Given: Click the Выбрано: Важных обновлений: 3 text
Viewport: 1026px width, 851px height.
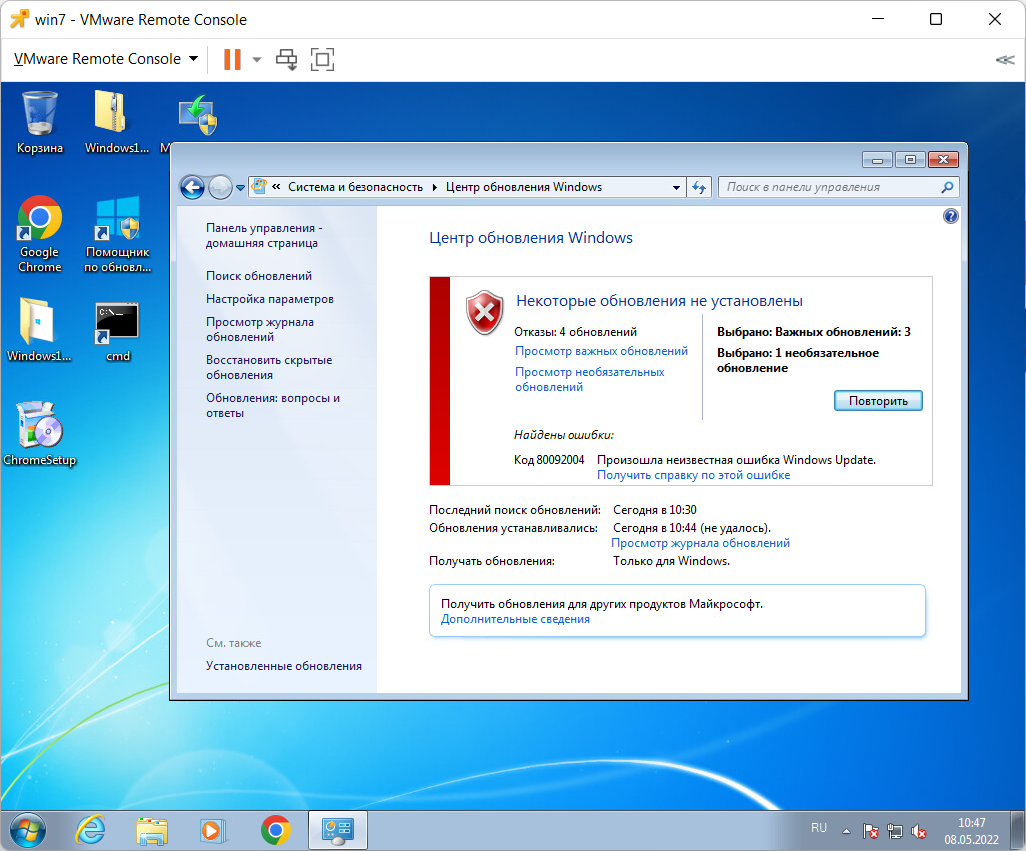Looking at the screenshot, I should [813, 332].
